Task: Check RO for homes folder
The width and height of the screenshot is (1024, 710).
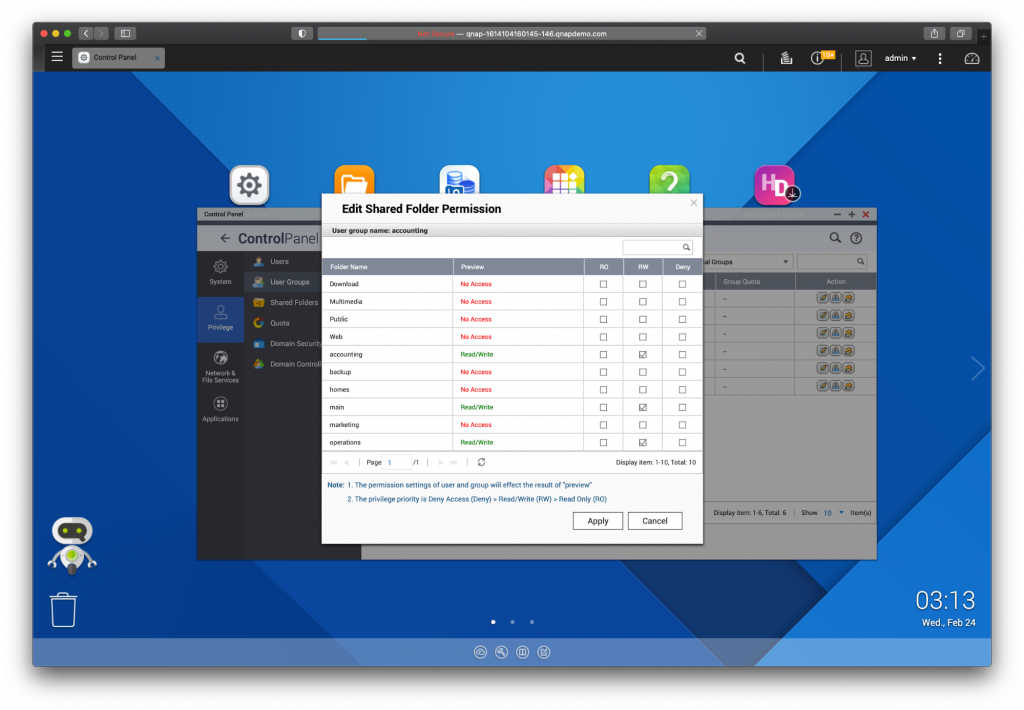Action: tap(603, 390)
